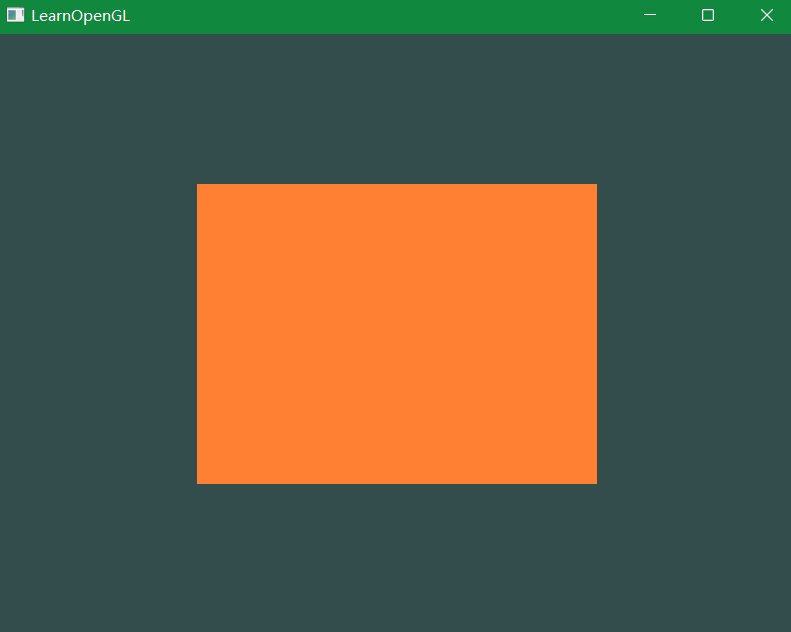This screenshot has height=632, width=791.
Task: Maximize the LearnOpenGL window
Action: [x=708, y=15]
